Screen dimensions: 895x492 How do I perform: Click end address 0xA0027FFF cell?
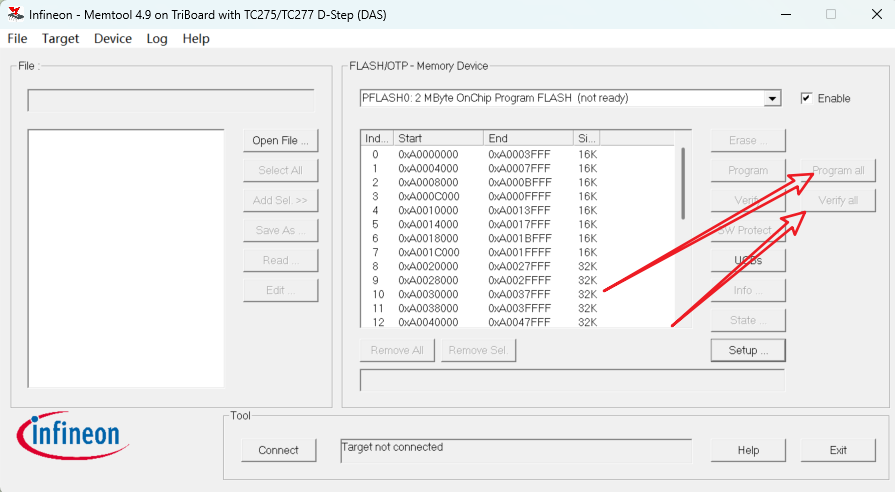coord(519,266)
